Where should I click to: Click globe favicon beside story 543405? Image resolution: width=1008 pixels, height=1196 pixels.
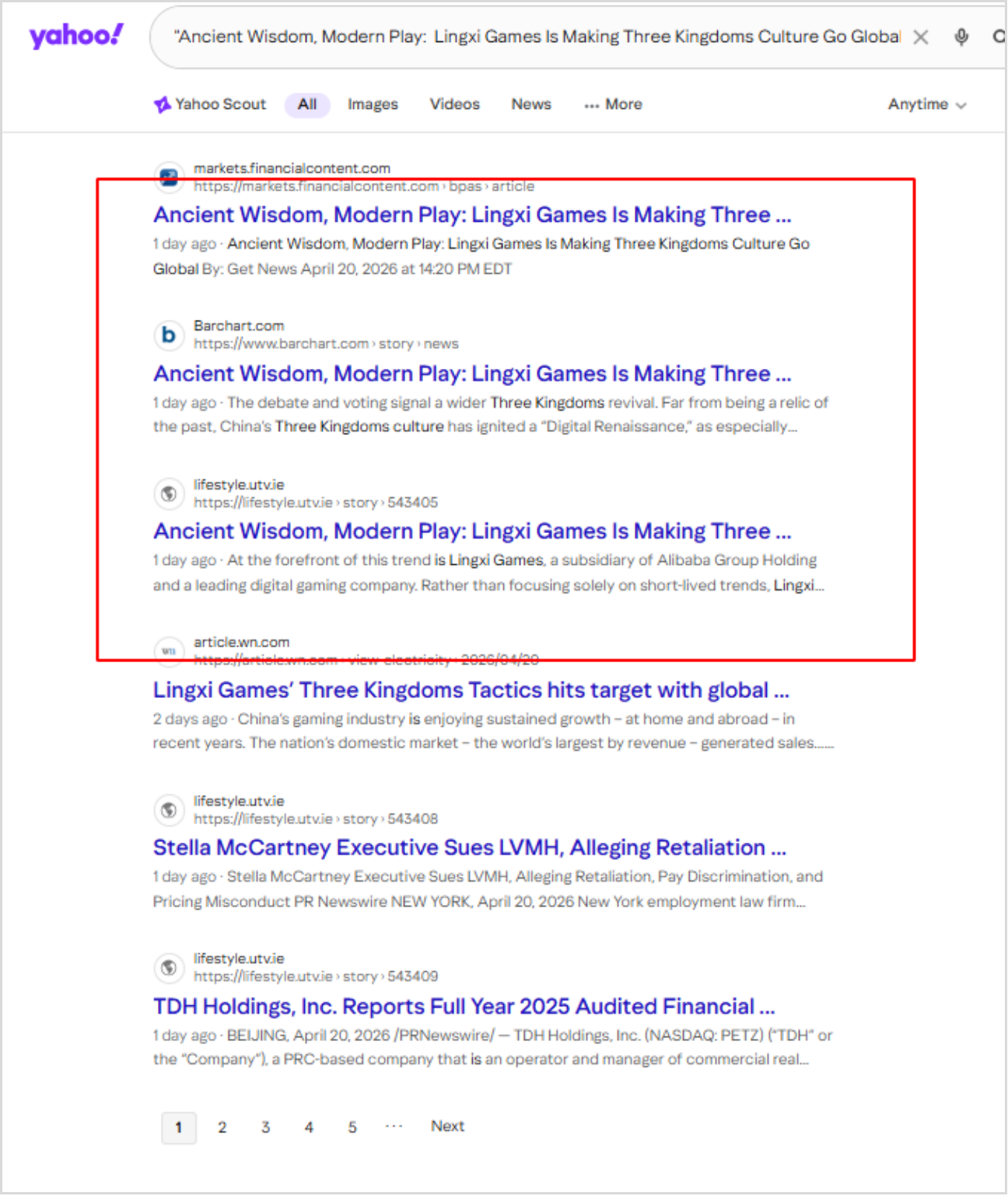[x=169, y=493]
